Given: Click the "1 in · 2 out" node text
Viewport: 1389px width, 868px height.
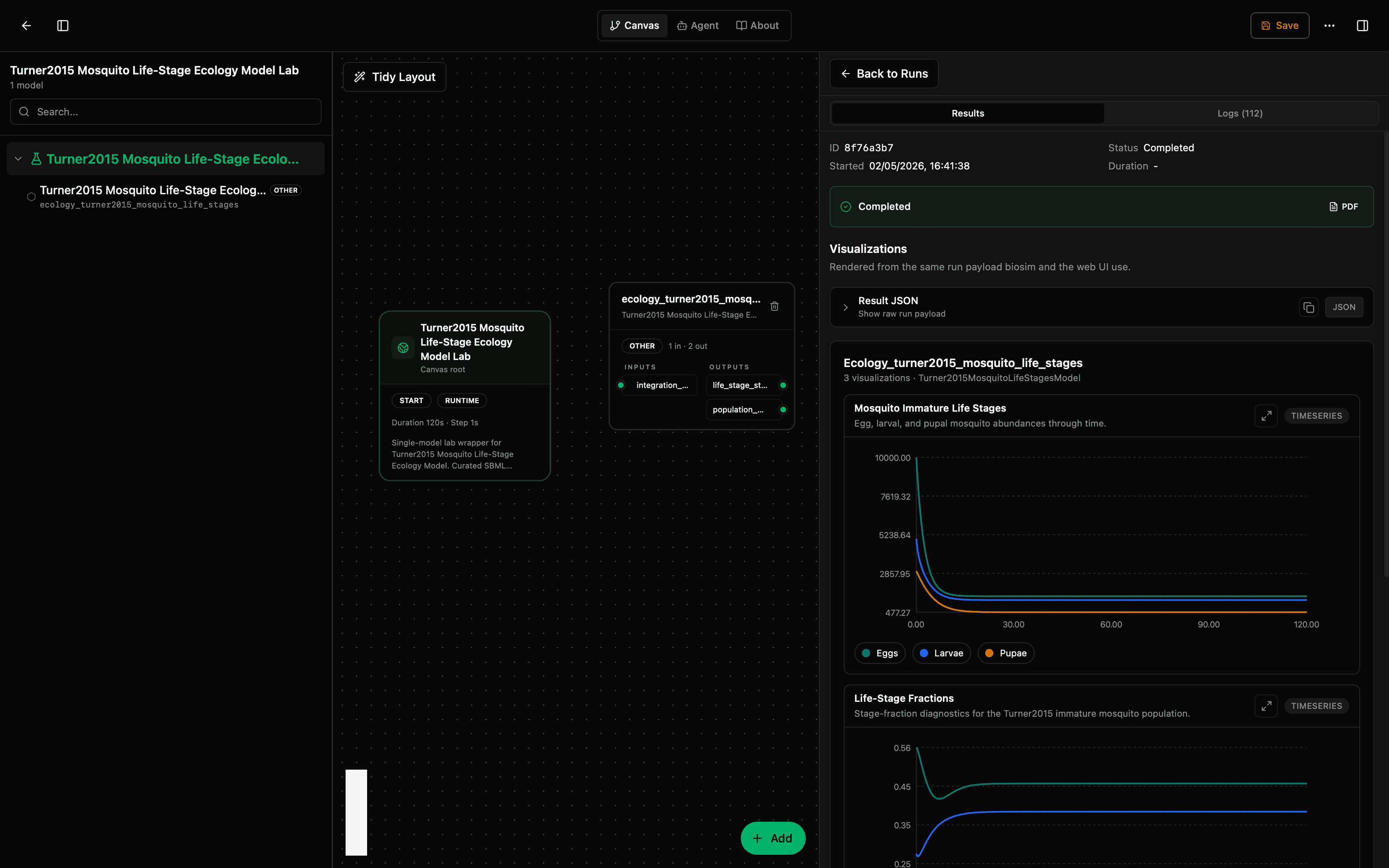Looking at the screenshot, I should click(687, 346).
